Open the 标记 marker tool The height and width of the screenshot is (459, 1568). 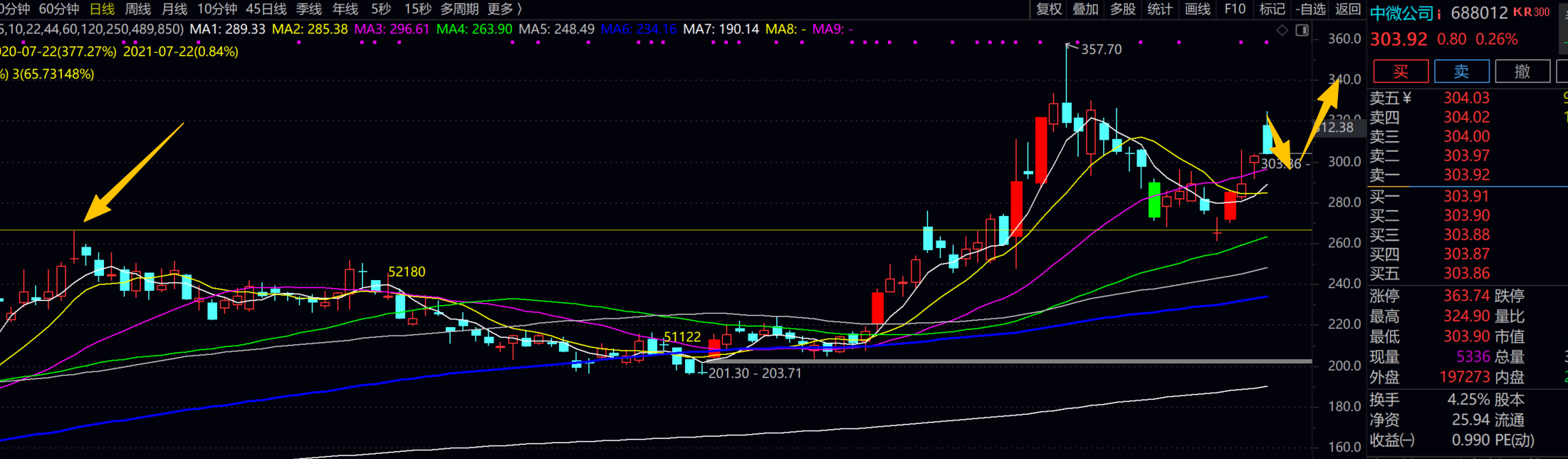(1272, 9)
